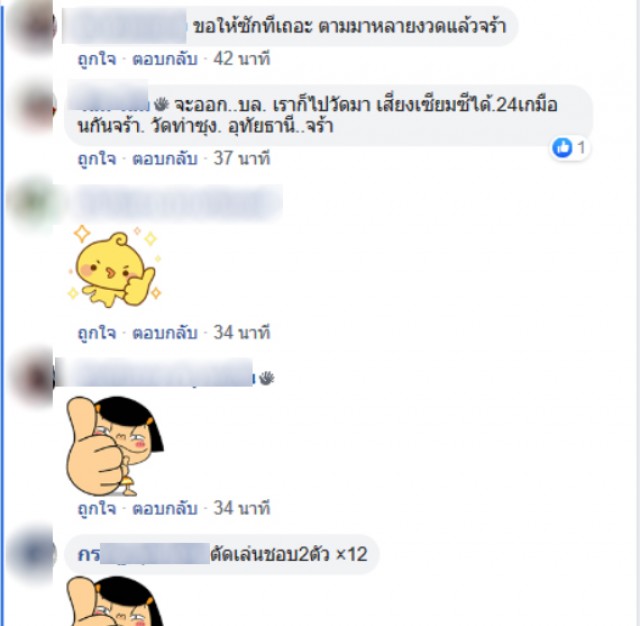
Task: Click ถูกใจ under the girl thumbs-up sticker
Action: 97,508
